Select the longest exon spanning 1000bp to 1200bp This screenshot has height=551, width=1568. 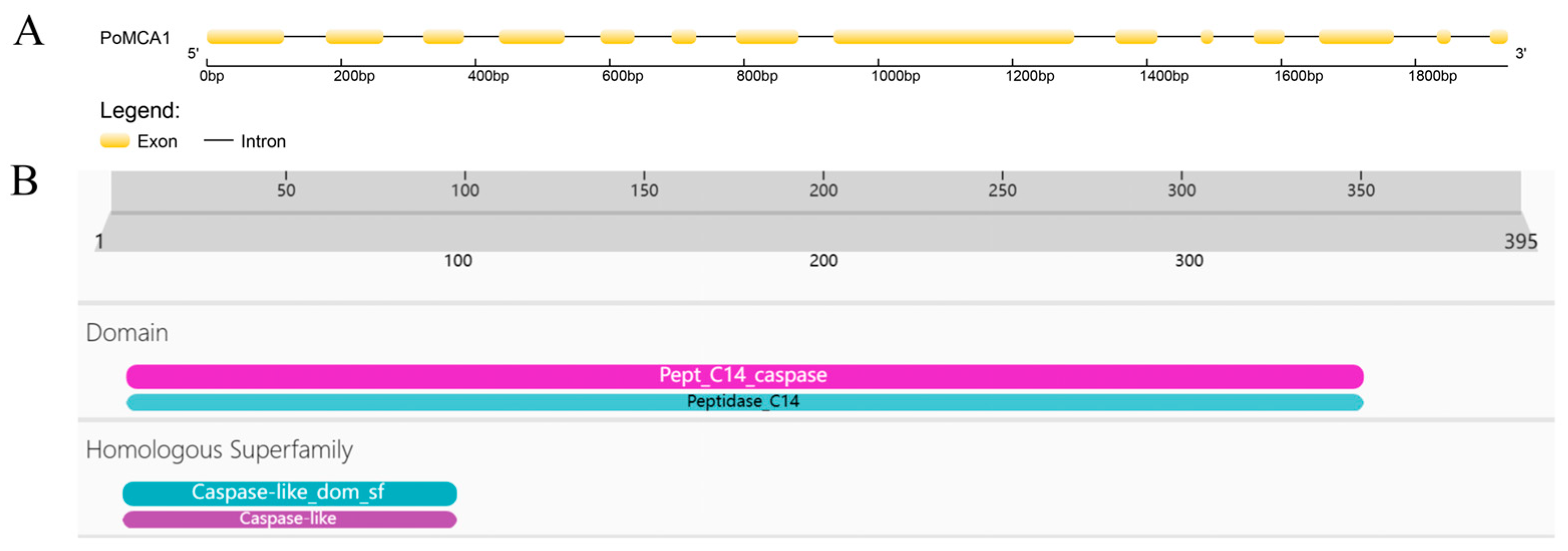[952, 37]
